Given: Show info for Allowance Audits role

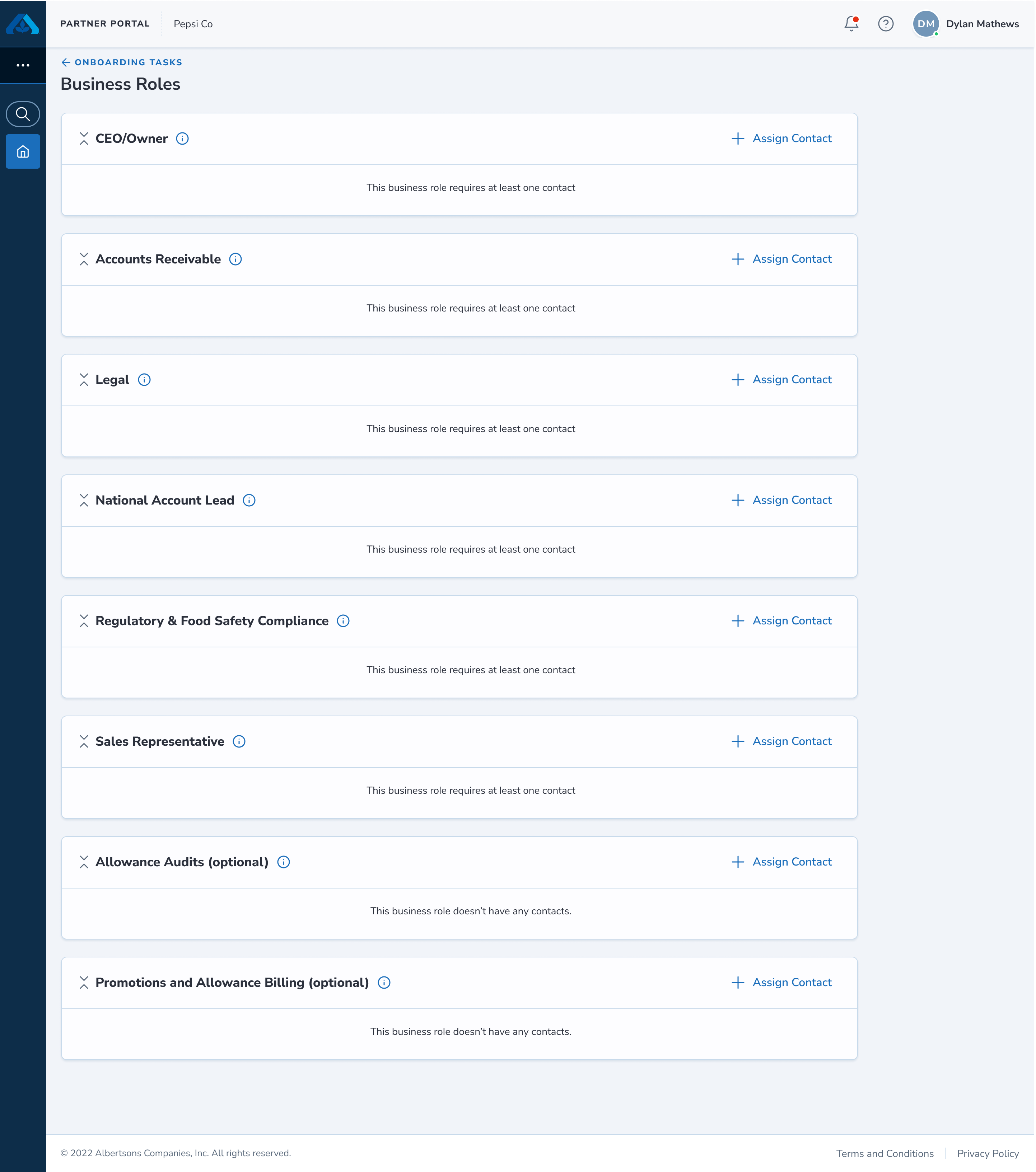Looking at the screenshot, I should pyautogui.click(x=284, y=862).
